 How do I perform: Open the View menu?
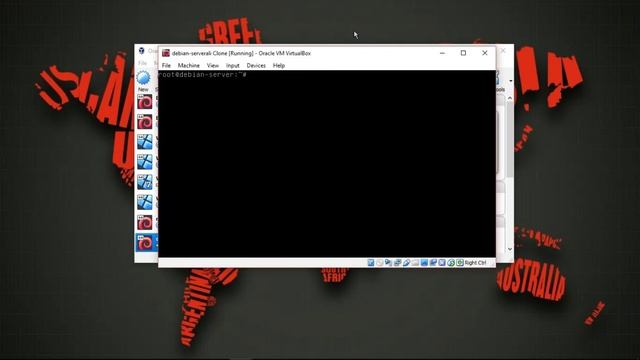click(x=213, y=65)
